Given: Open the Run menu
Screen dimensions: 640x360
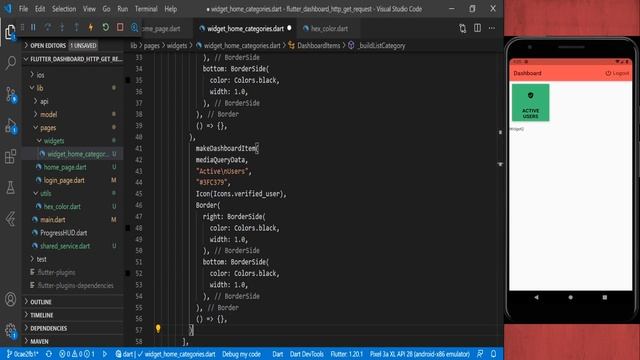Looking at the screenshot, I should (x=122, y=9).
